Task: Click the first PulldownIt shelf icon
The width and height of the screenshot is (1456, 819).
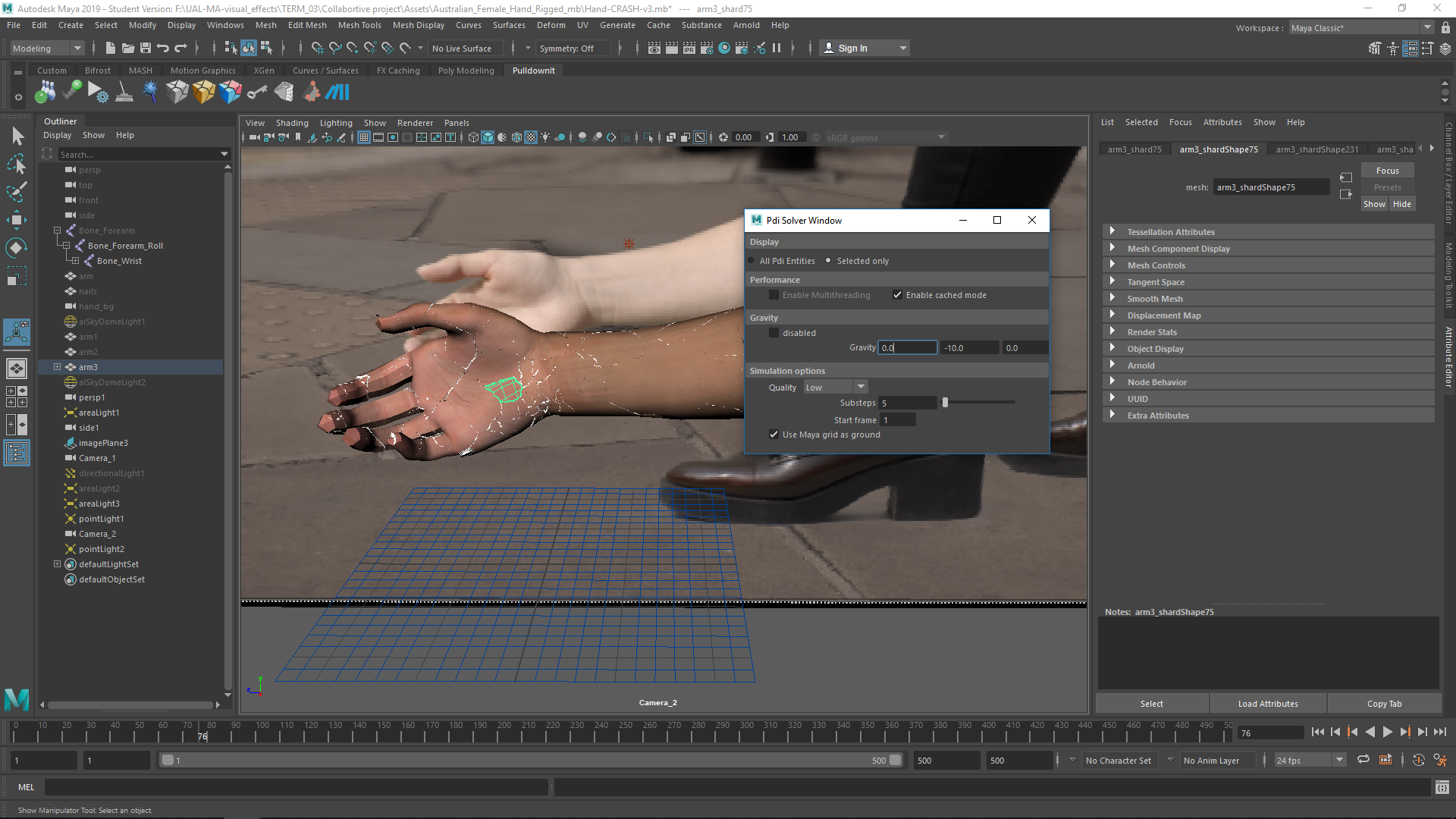Action: pos(45,93)
